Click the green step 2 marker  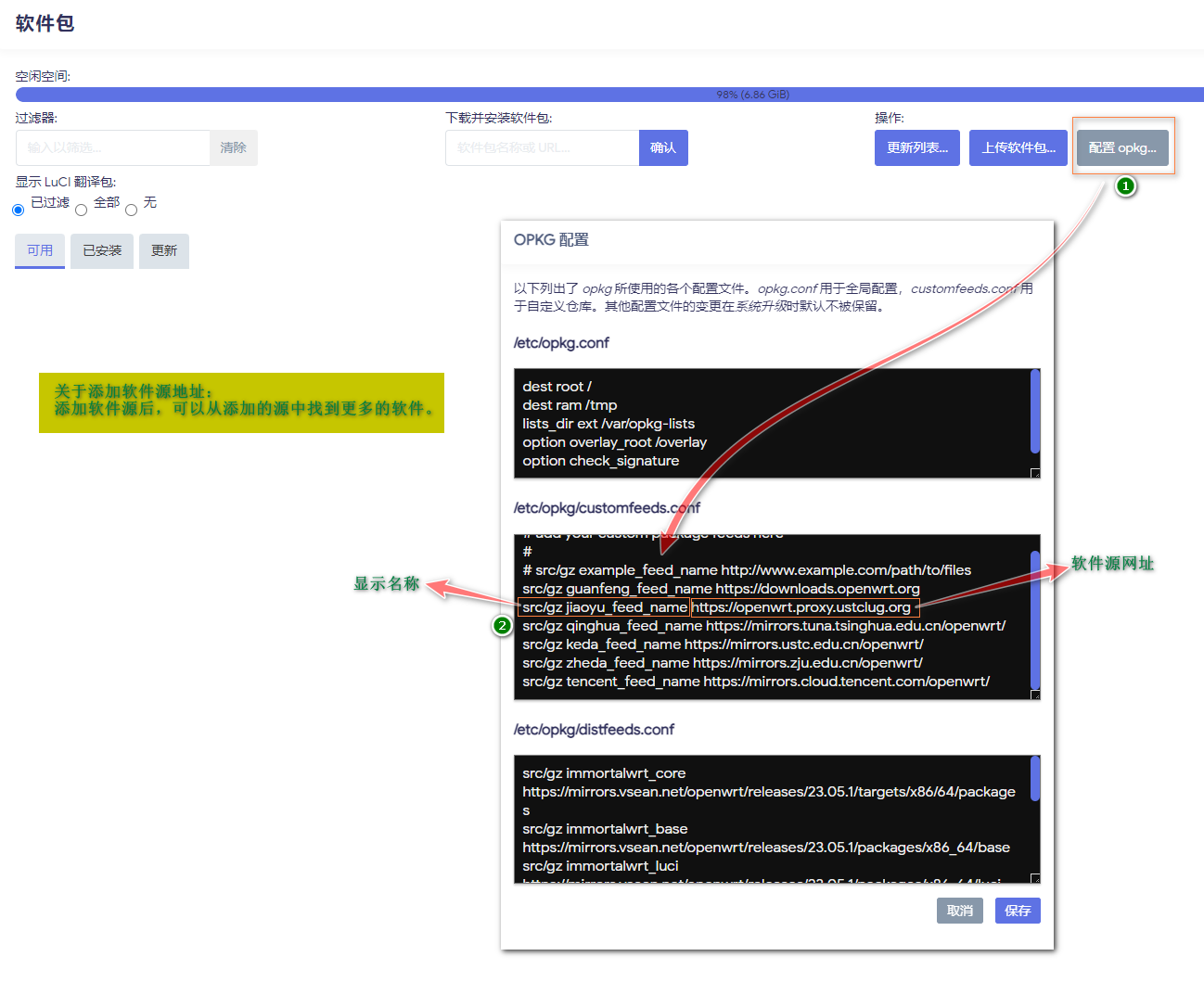point(502,626)
